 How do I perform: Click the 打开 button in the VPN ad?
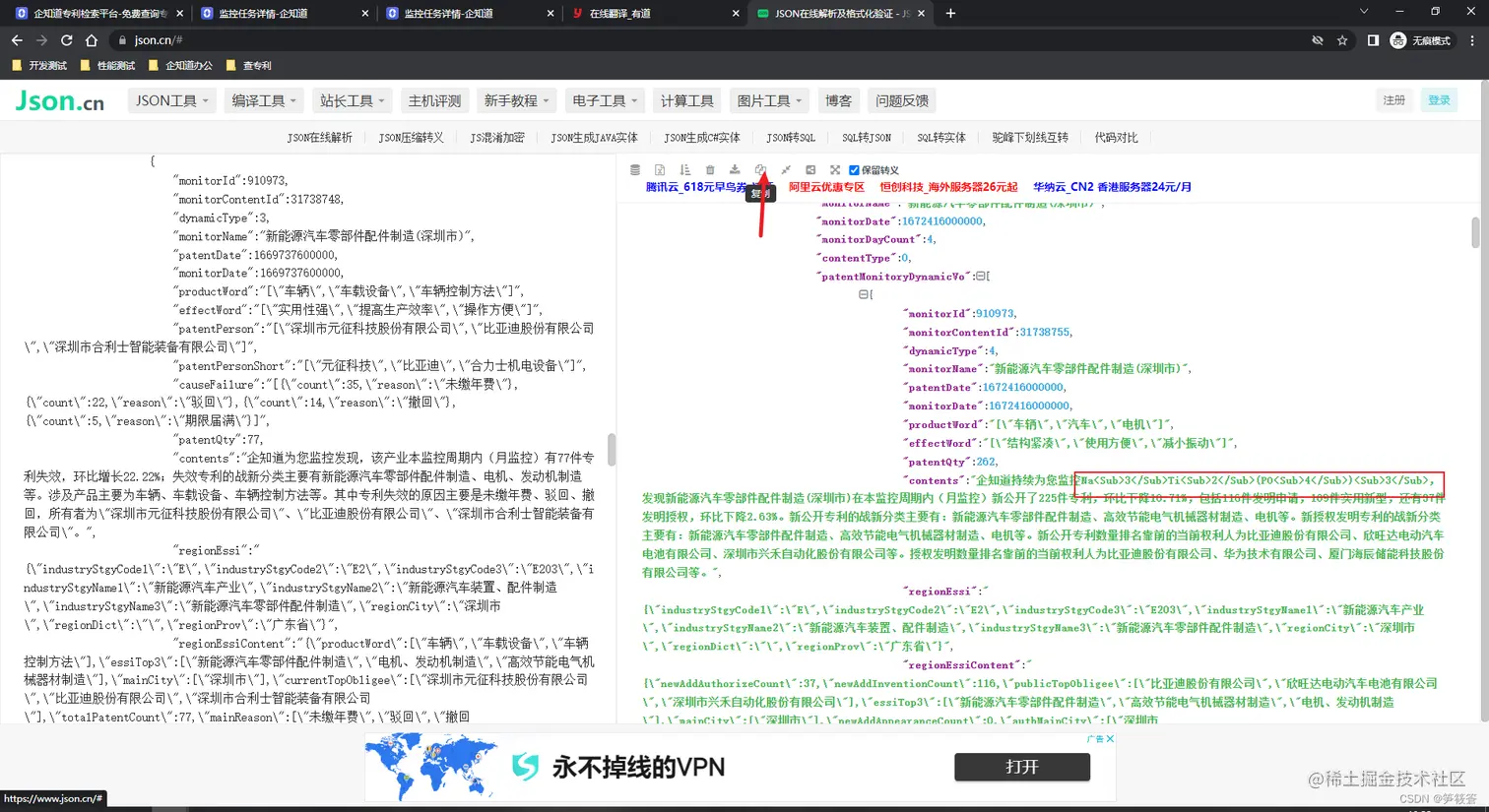[x=1022, y=767]
